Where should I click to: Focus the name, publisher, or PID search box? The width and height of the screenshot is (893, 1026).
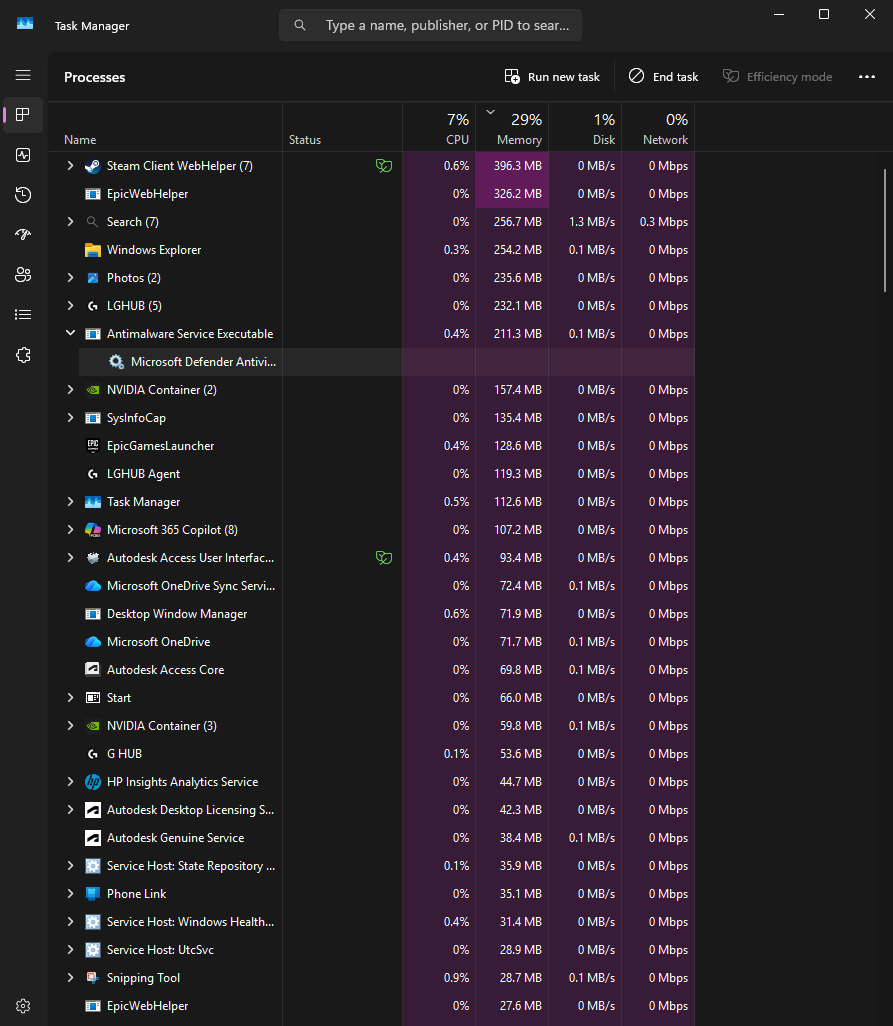[430, 26]
